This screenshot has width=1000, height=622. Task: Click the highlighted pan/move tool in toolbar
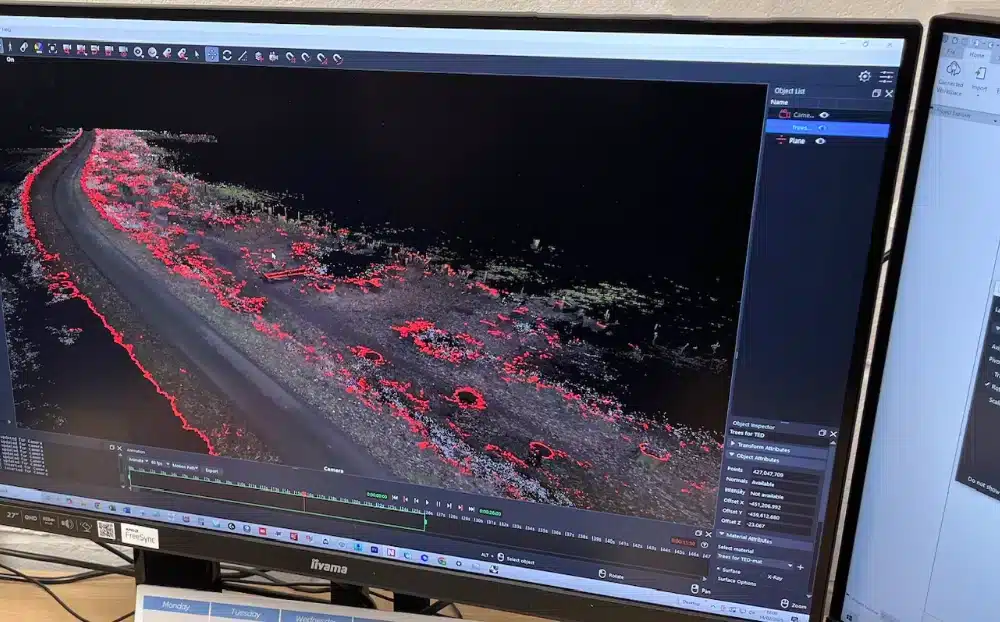[212, 54]
